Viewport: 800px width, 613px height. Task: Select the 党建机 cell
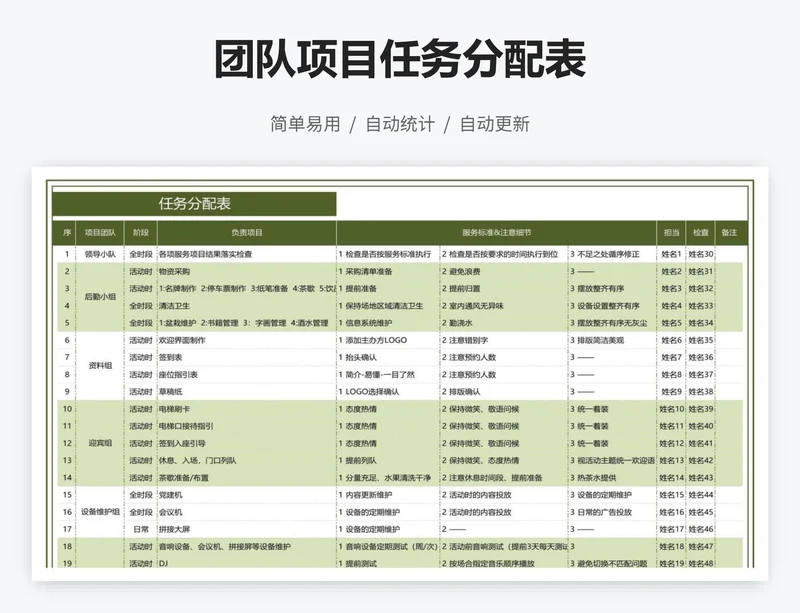pos(247,495)
